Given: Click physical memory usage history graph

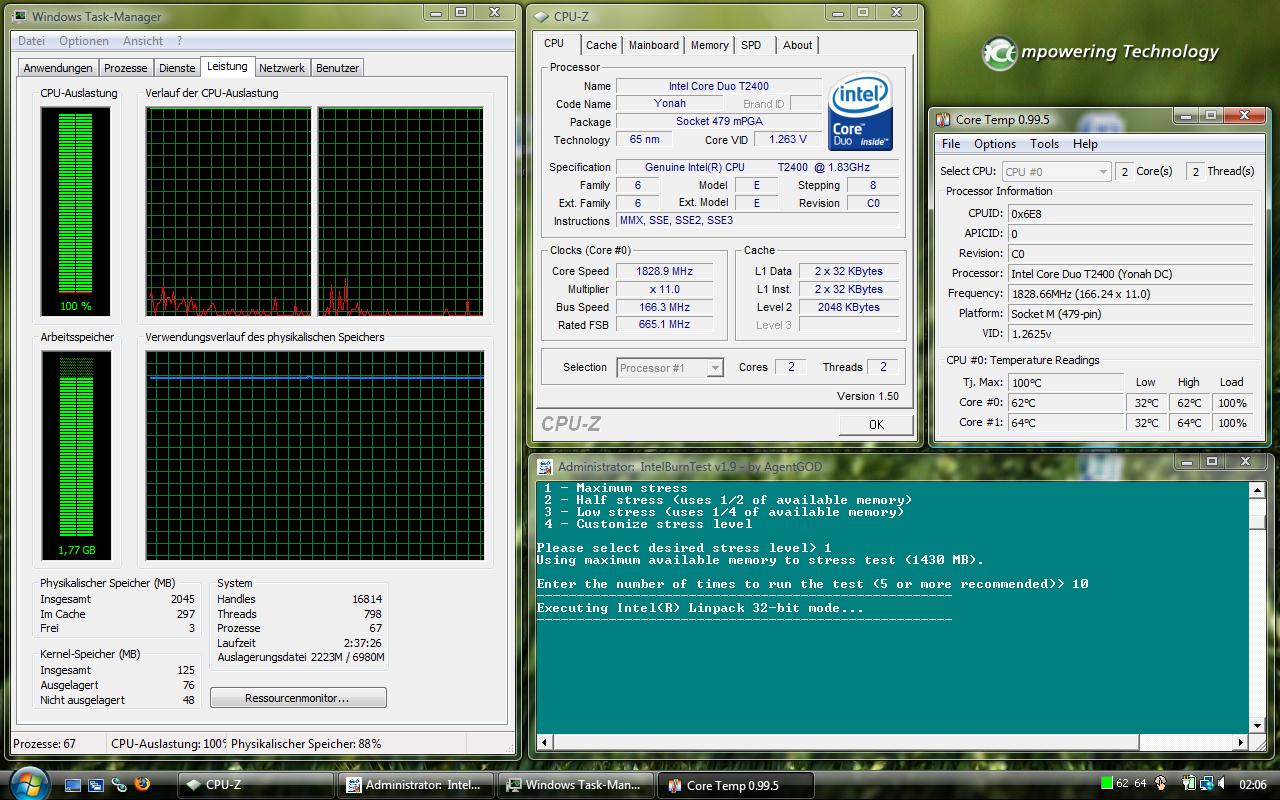Looking at the screenshot, I should 315,455.
